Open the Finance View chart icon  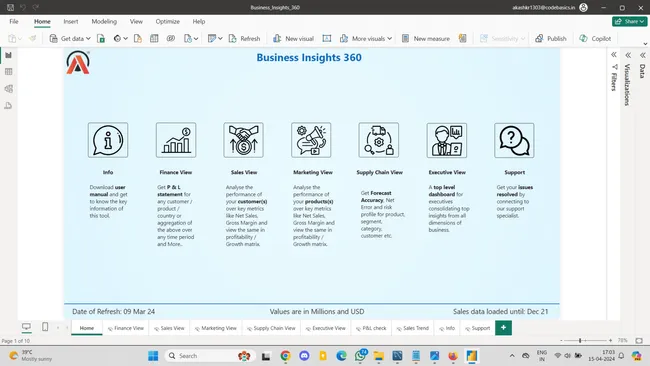pyautogui.click(x=176, y=140)
